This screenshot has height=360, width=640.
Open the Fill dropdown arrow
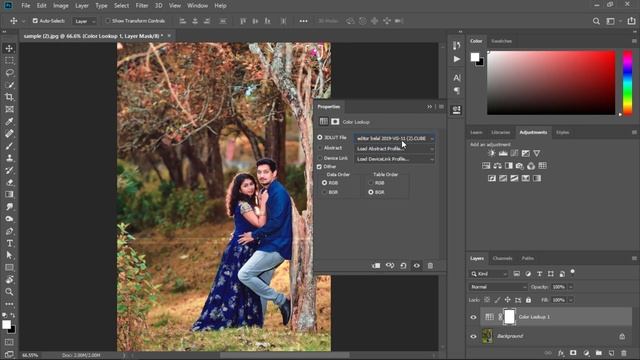pyautogui.click(x=571, y=300)
